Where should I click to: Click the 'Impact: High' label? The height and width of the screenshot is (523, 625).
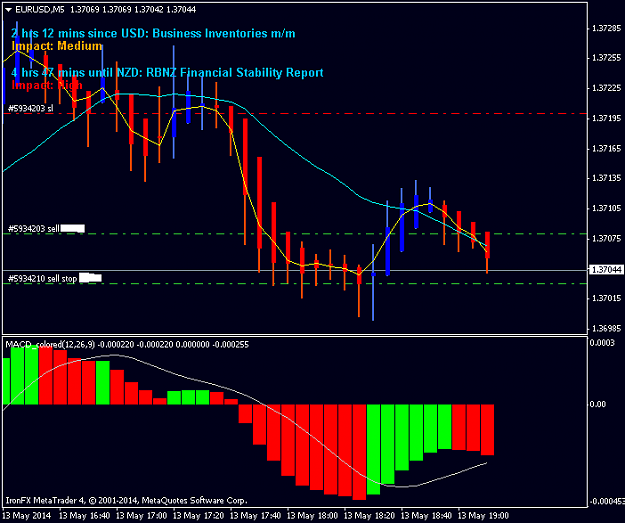point(47,85)
